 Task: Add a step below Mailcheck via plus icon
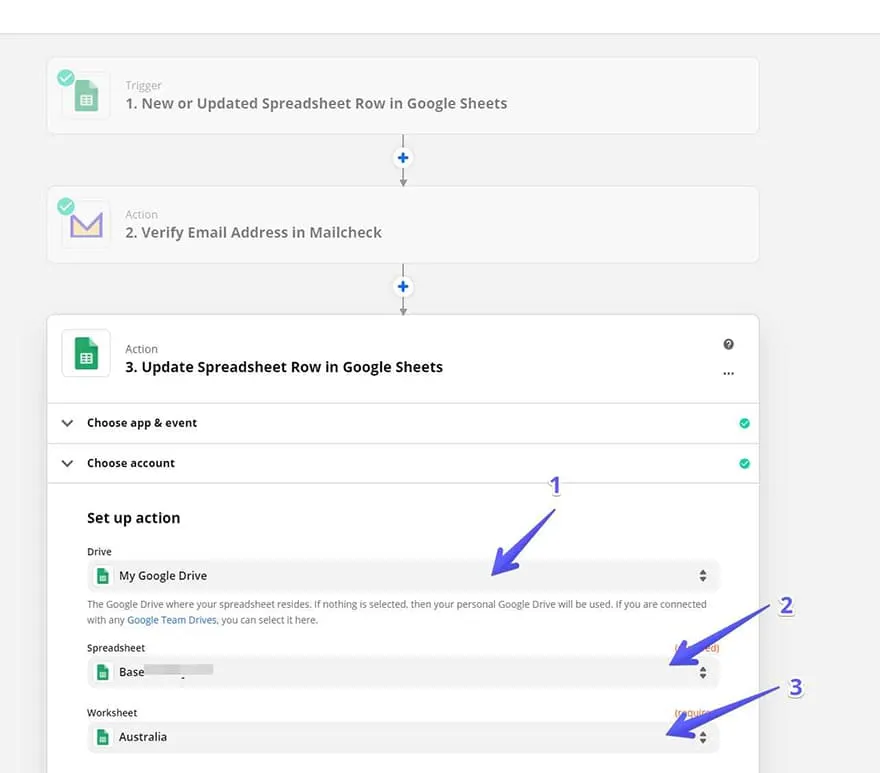click(403, 287)
